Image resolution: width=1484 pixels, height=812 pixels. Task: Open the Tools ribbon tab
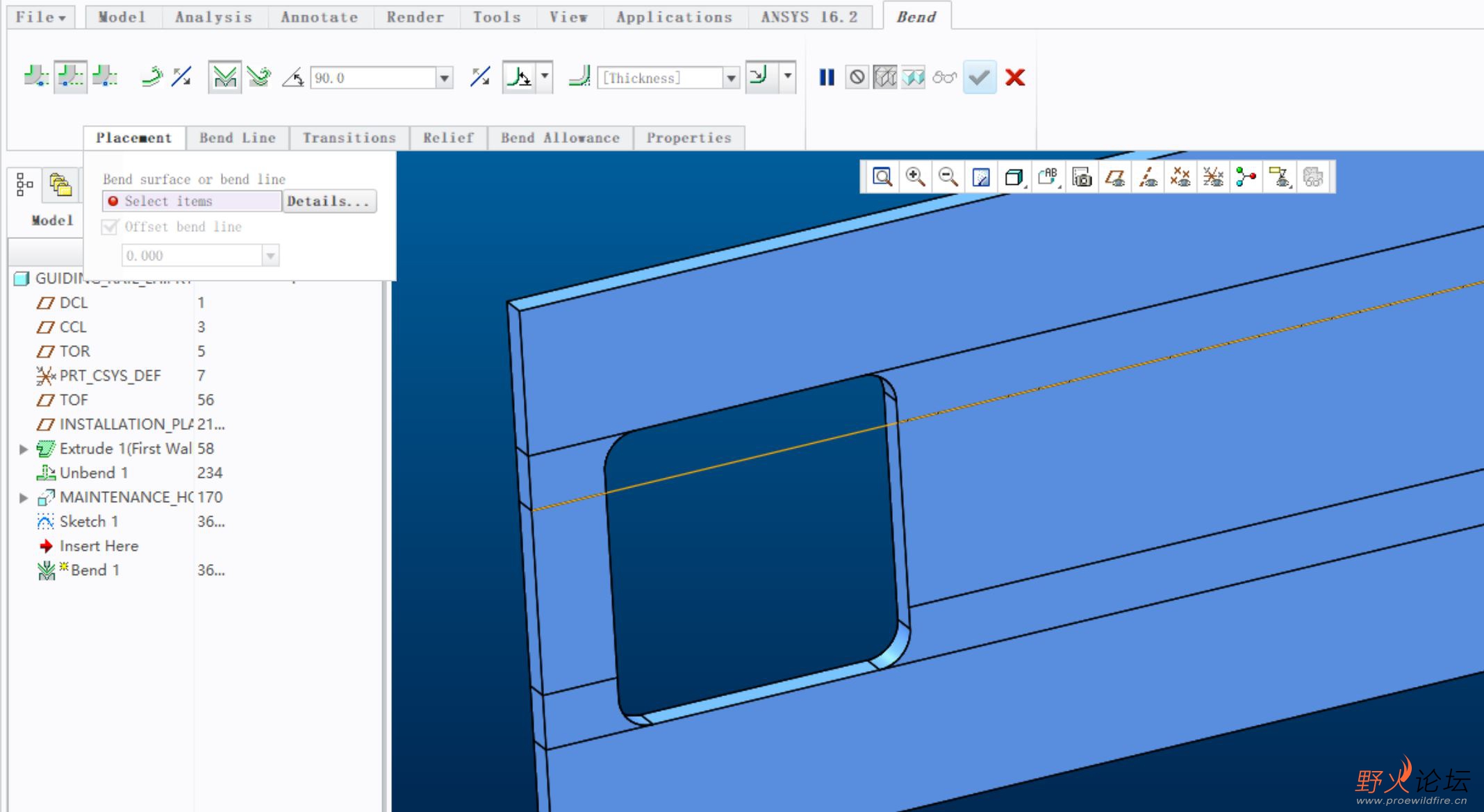point(497,17)
